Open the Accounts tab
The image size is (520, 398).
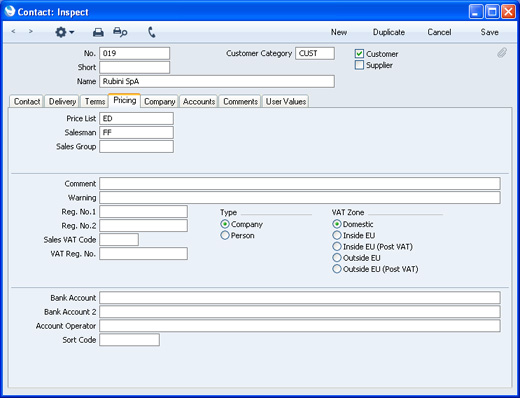199,101
